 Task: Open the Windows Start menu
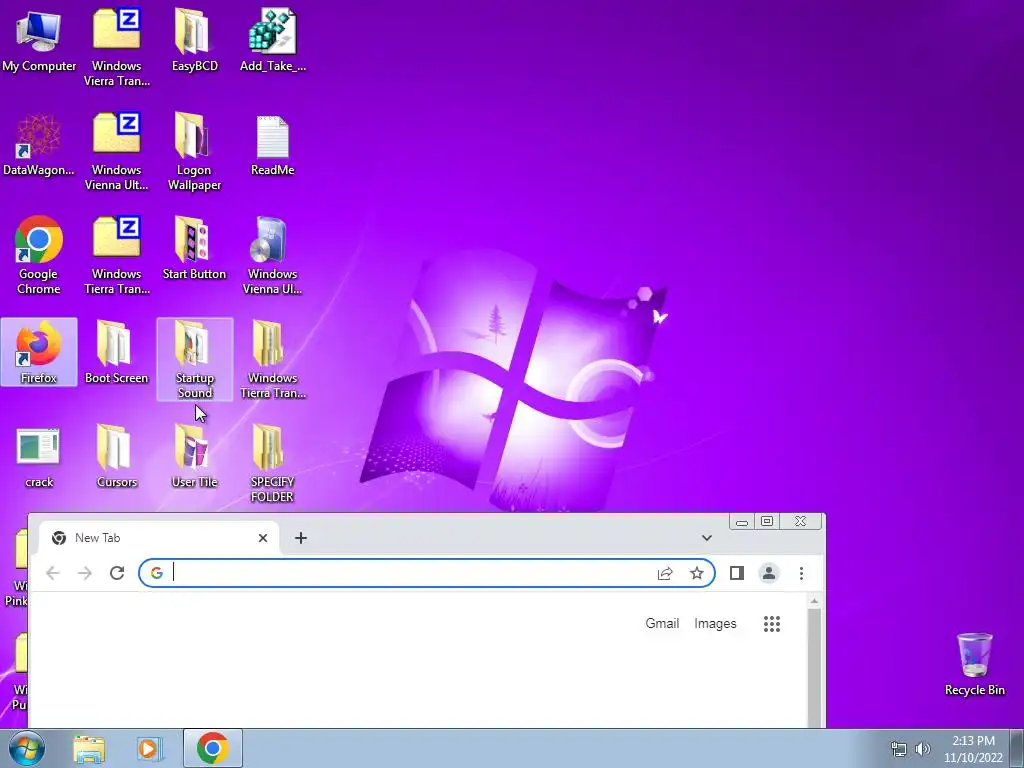coord(26,748)
